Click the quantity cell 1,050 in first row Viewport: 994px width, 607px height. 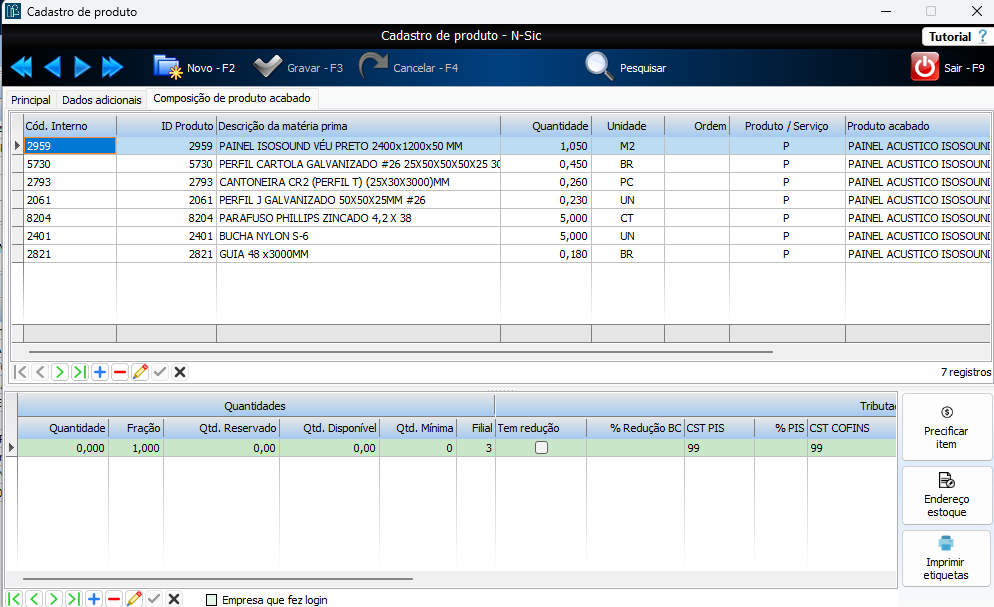coord(546,146)
